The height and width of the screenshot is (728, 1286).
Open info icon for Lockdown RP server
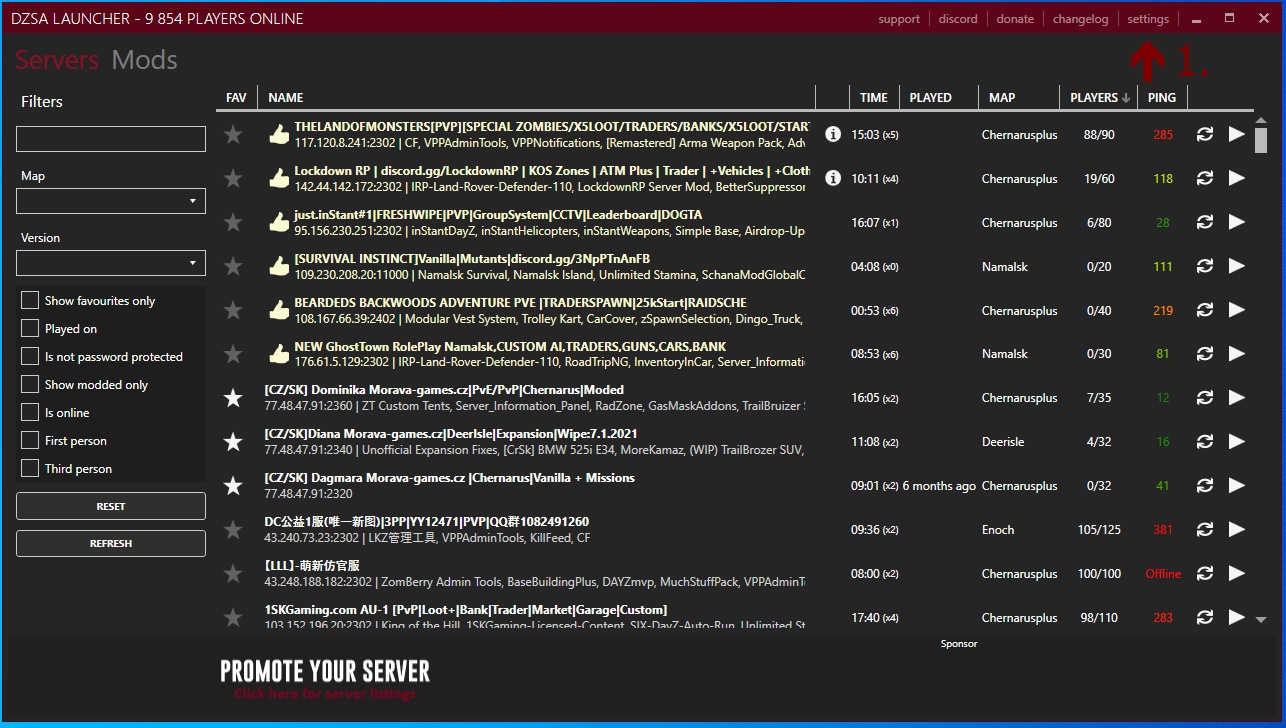click(x=832, y=179)
